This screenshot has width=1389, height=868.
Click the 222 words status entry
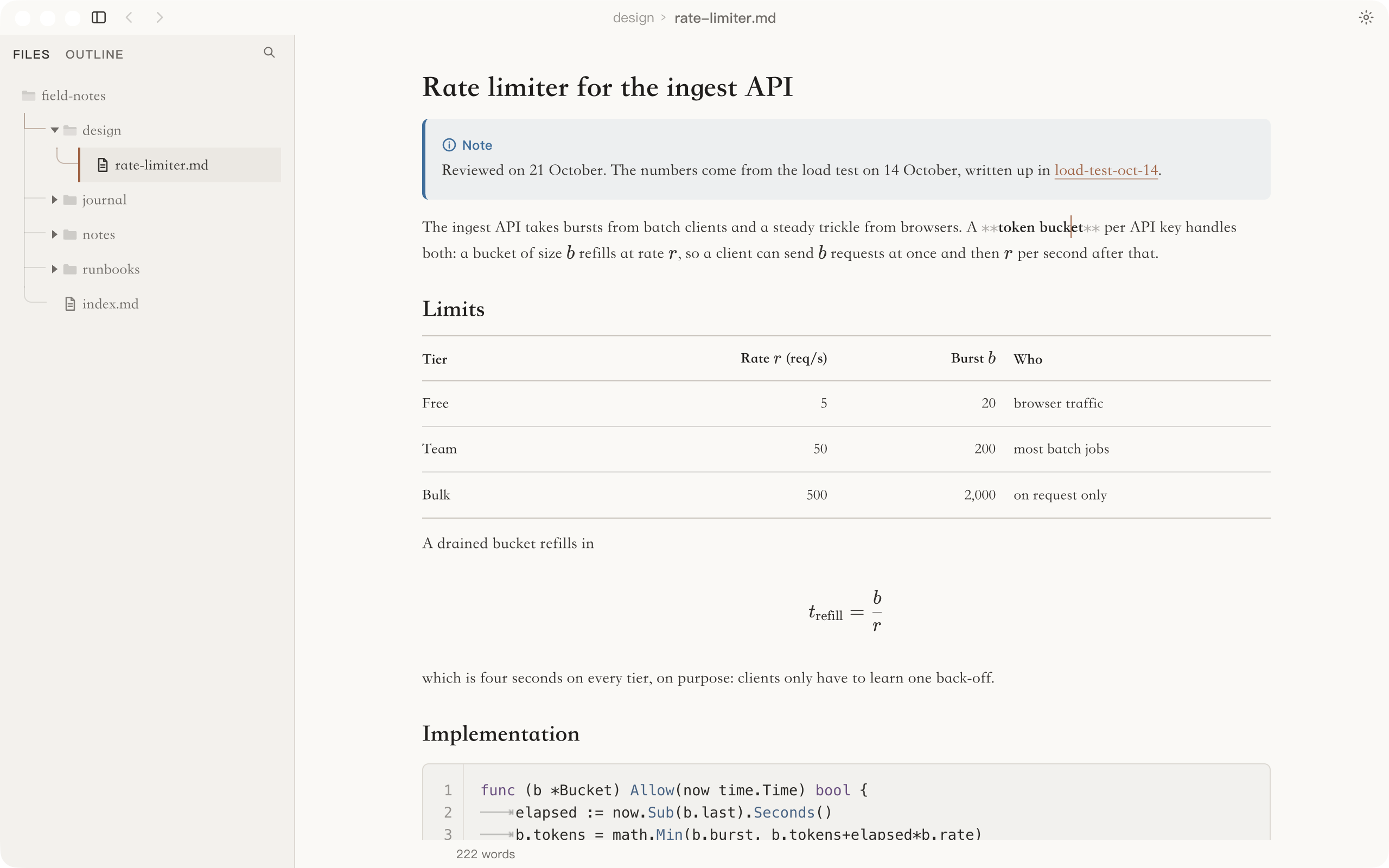(x=485, y=854)
